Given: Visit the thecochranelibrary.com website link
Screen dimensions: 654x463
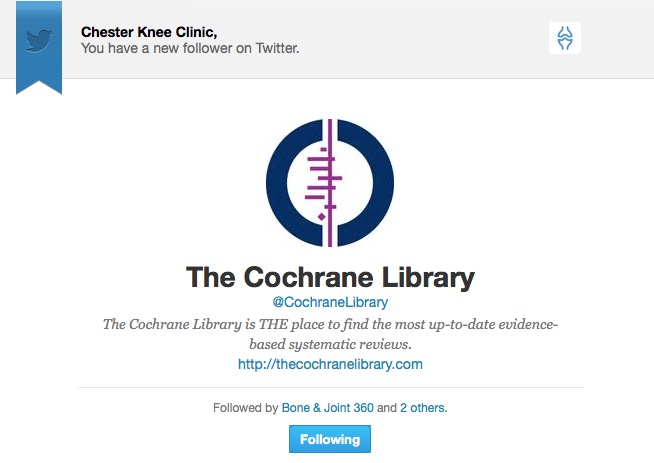Looking at the screenshot, I should pos(330,364).
